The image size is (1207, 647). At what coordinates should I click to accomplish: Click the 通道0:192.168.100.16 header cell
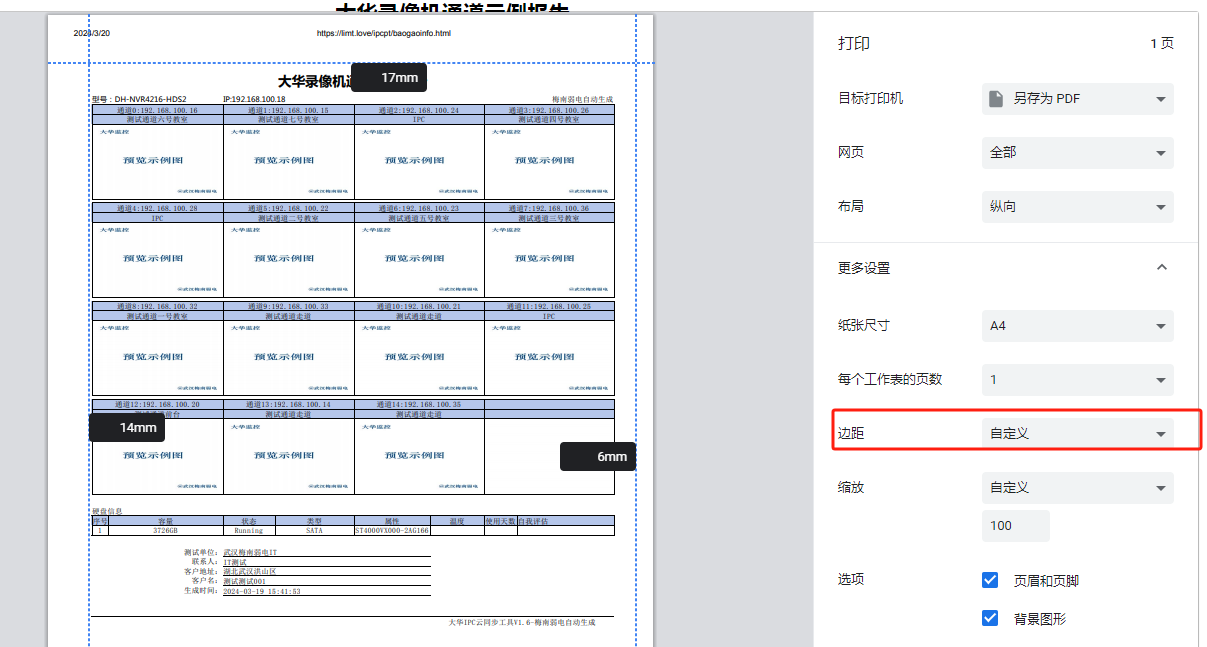157,110
